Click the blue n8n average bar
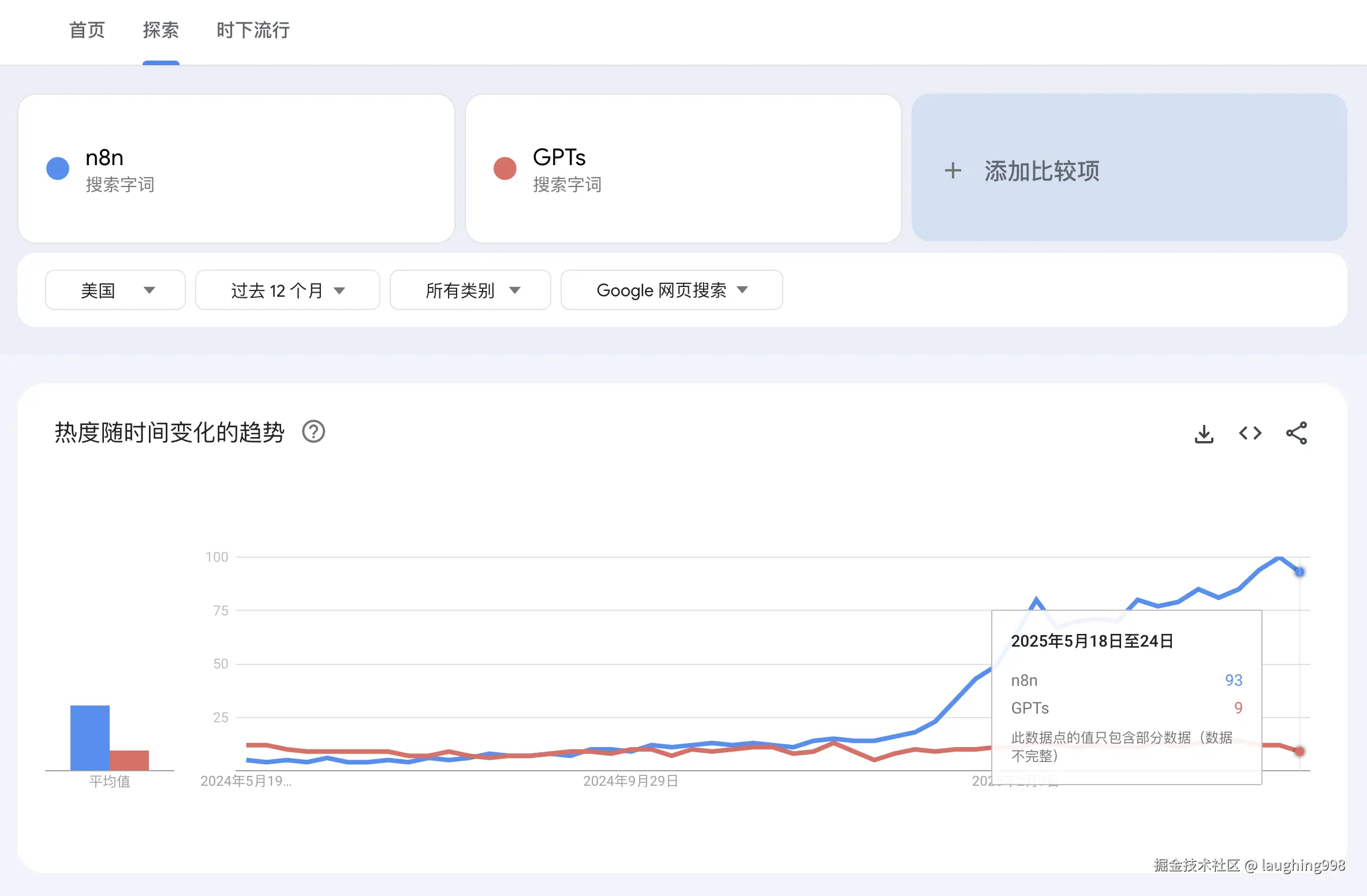Image resolution: width=1367 pixels, height=896 pixels. click(90, 737)
